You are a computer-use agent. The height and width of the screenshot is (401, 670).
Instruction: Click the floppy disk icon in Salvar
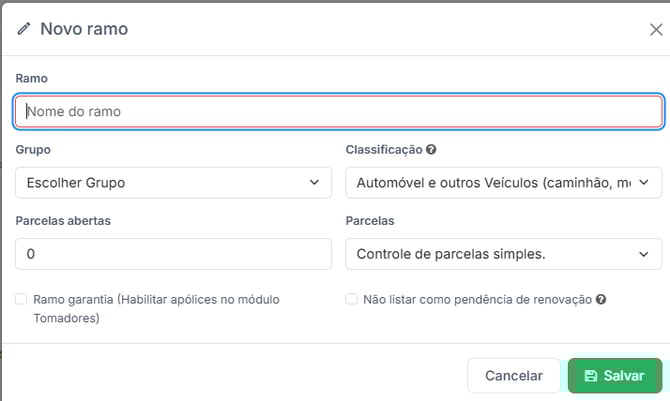[591, 376]
